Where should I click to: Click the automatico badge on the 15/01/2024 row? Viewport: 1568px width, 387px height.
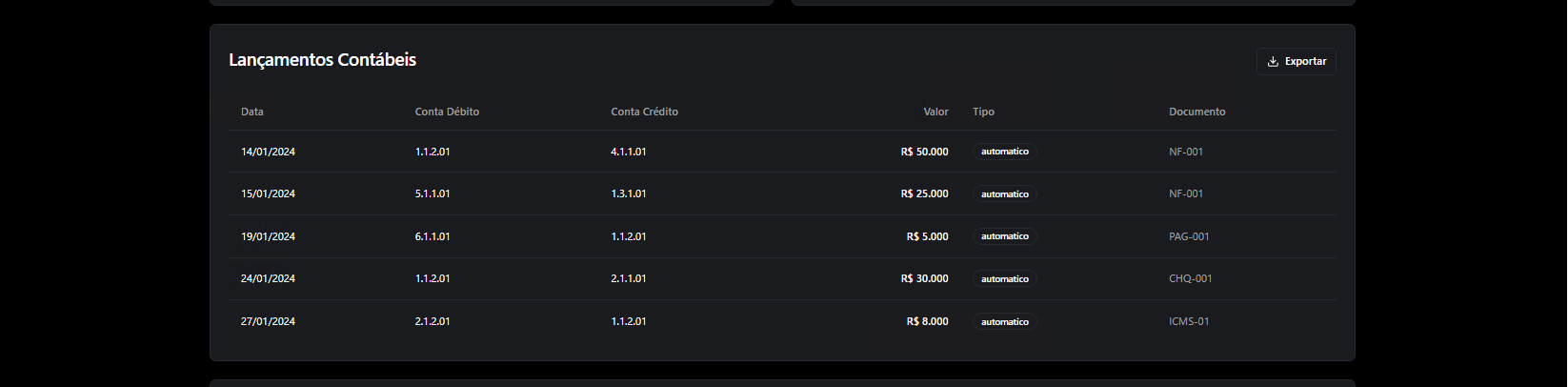(x=1005, y=194)
